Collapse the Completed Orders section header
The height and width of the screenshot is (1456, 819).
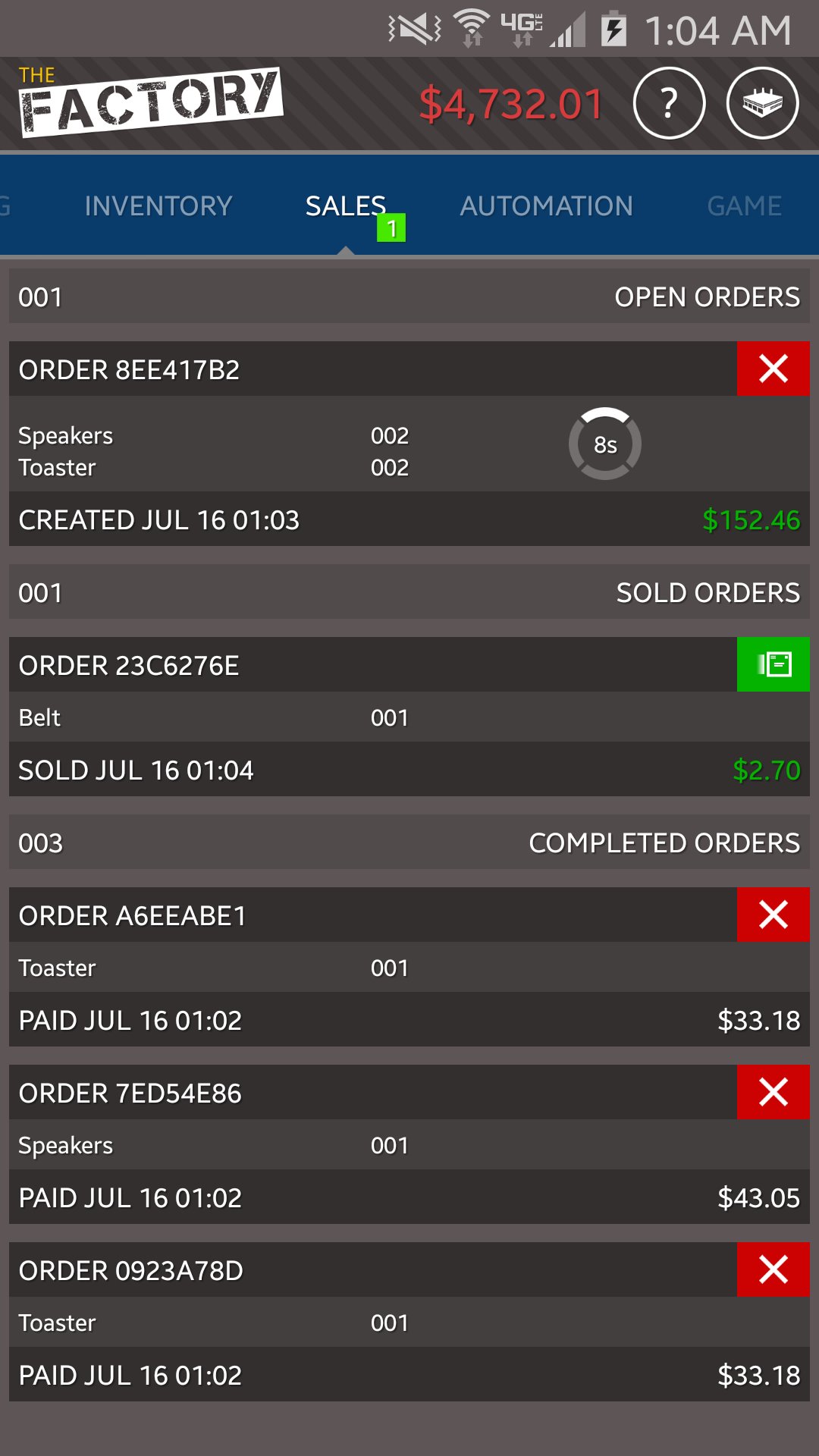[x=409, y=843]
